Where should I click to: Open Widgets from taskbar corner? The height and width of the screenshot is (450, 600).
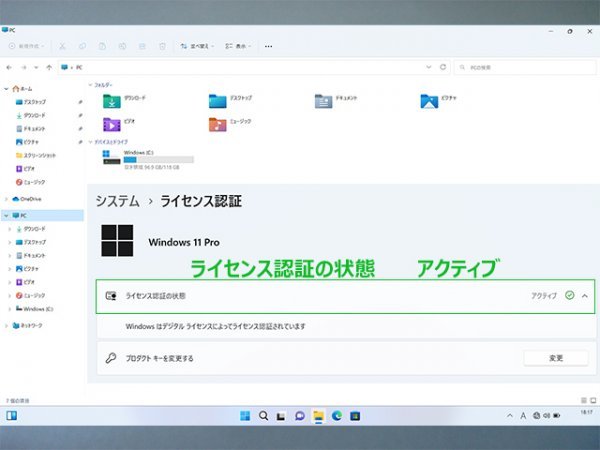coord(11,416)
